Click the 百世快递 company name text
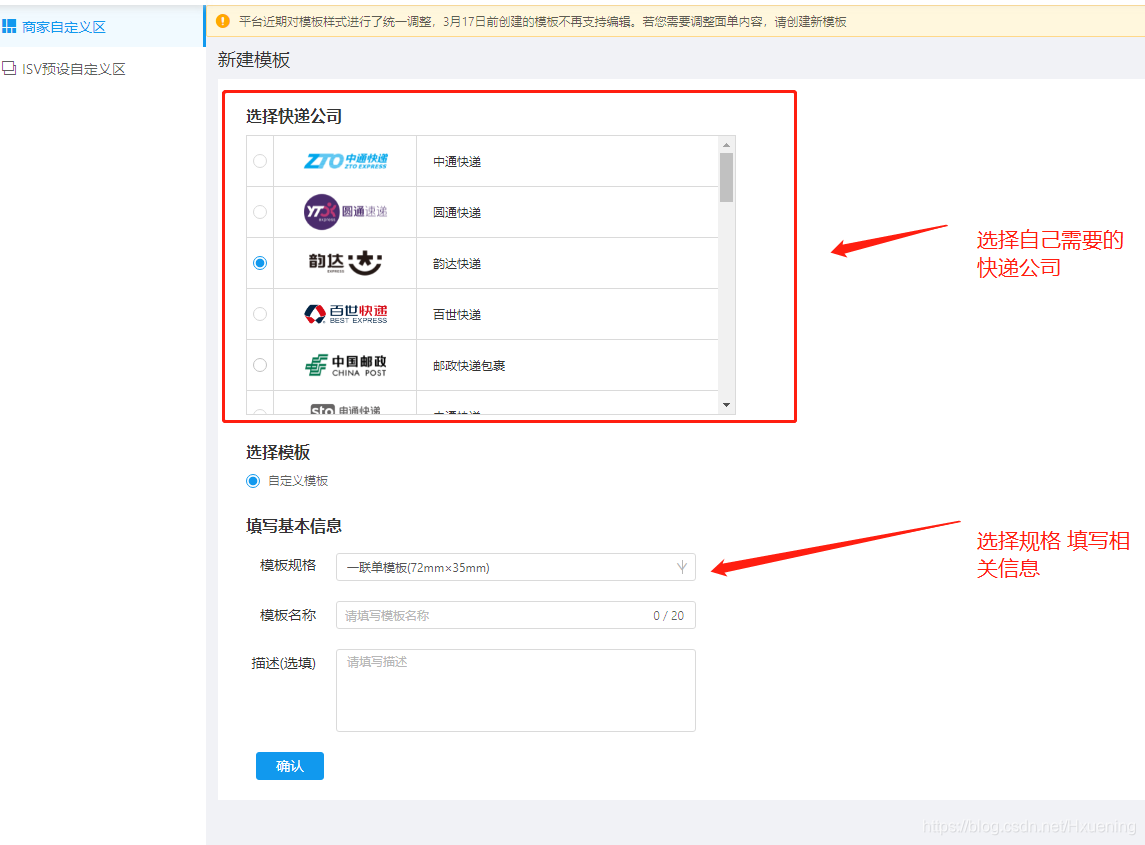Image resolution: width=1145 pixels, height=845 pixels. pos(457,315)
